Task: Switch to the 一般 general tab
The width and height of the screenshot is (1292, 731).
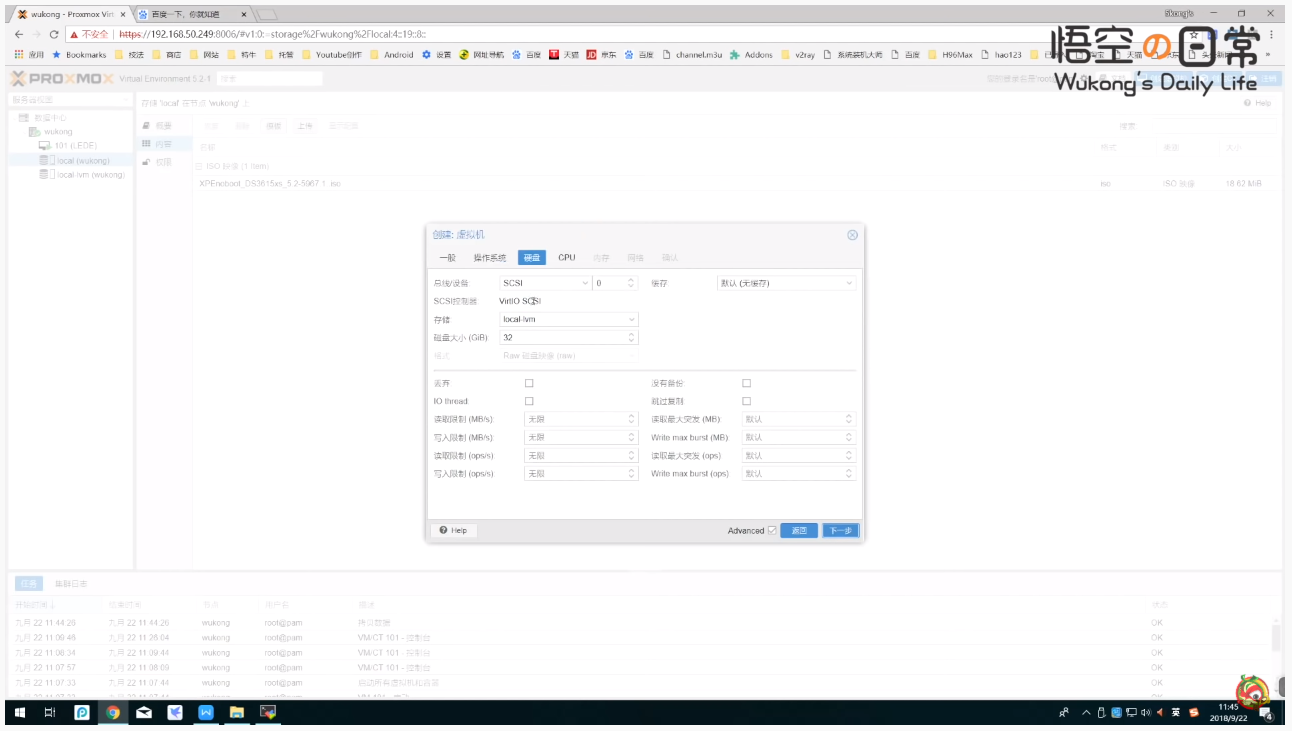Action: pyautogui.click(x=447, y=258)
